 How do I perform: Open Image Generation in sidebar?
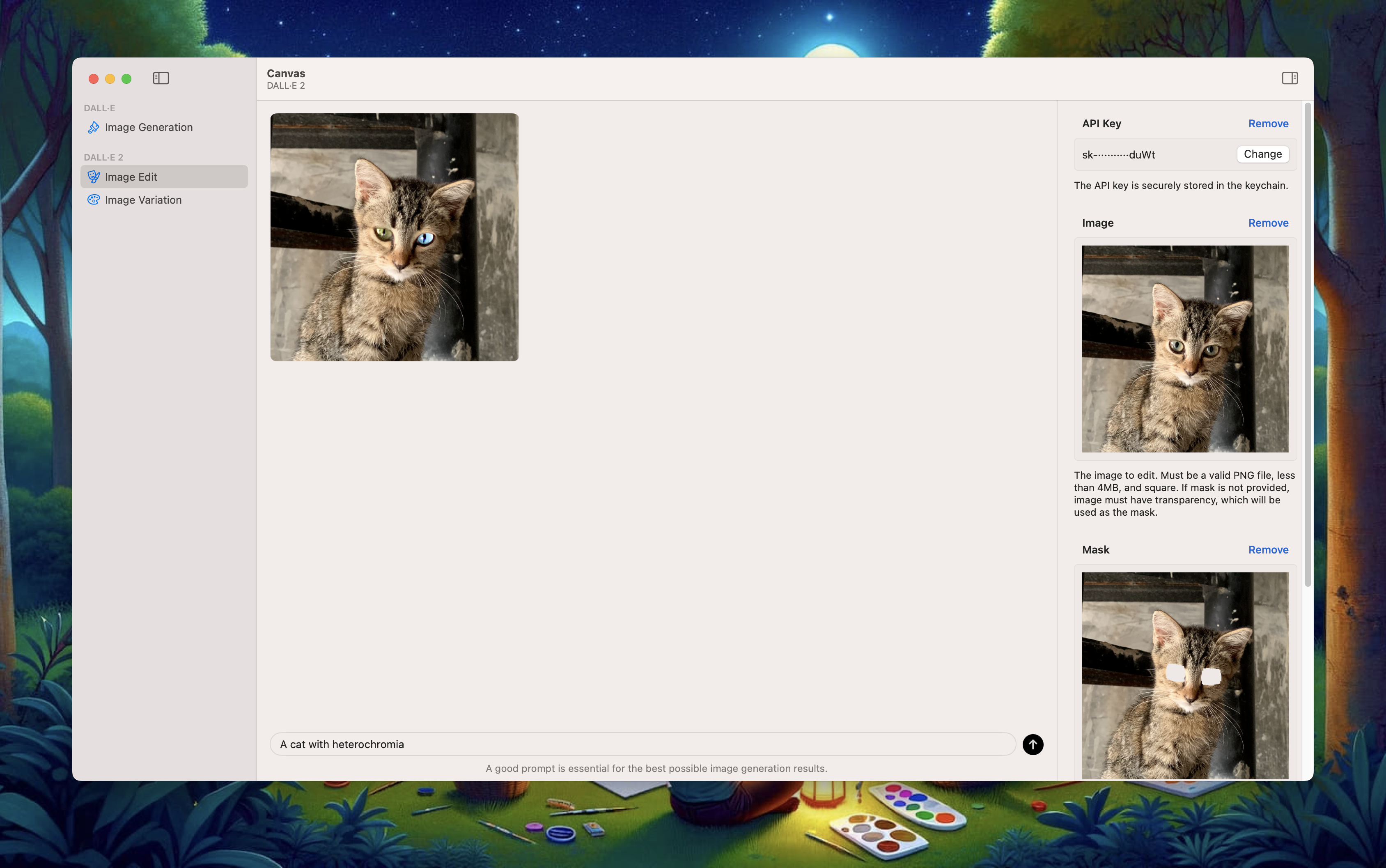149,127
